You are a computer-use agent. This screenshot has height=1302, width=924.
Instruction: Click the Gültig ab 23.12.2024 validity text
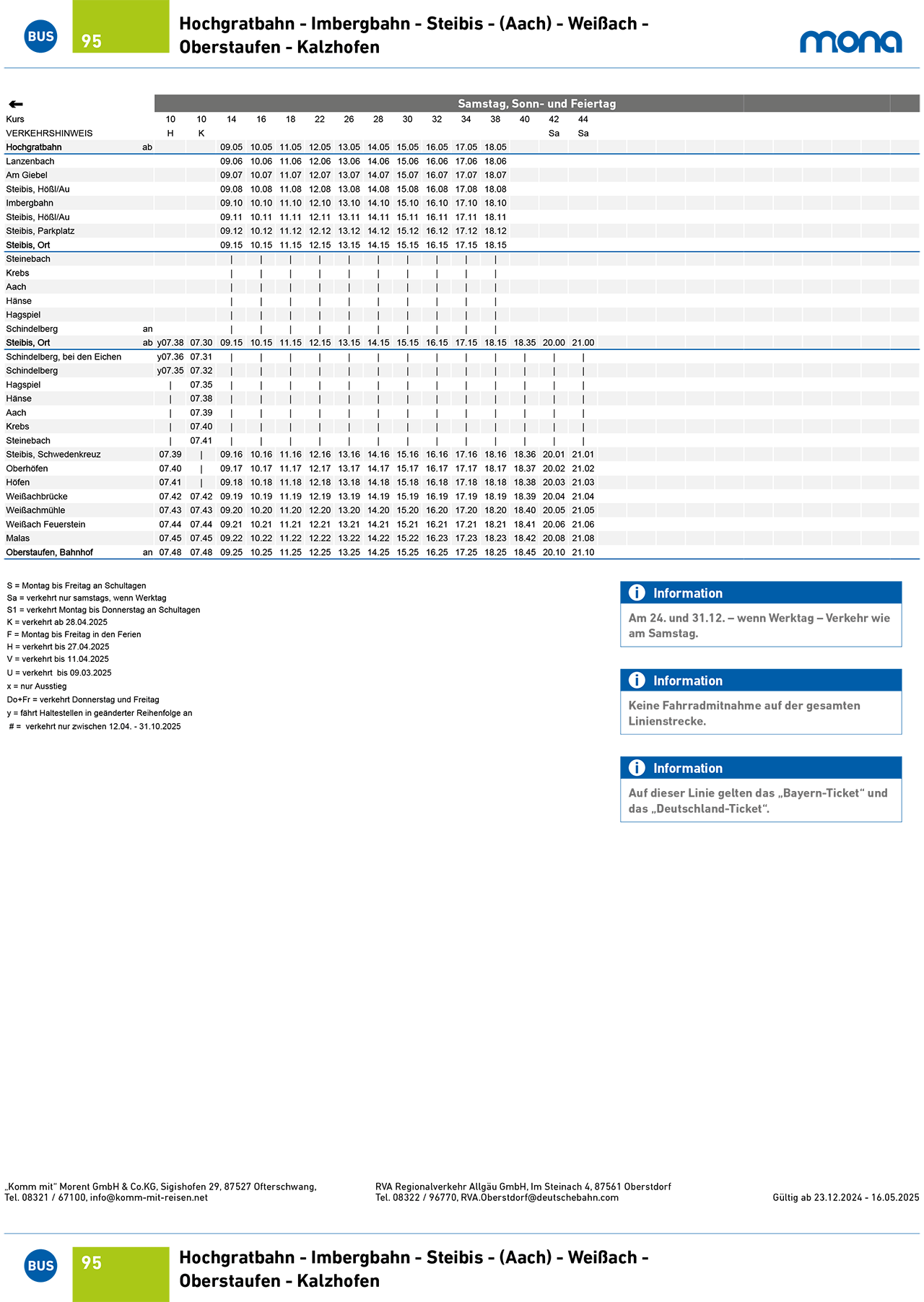click(846, 1197)
